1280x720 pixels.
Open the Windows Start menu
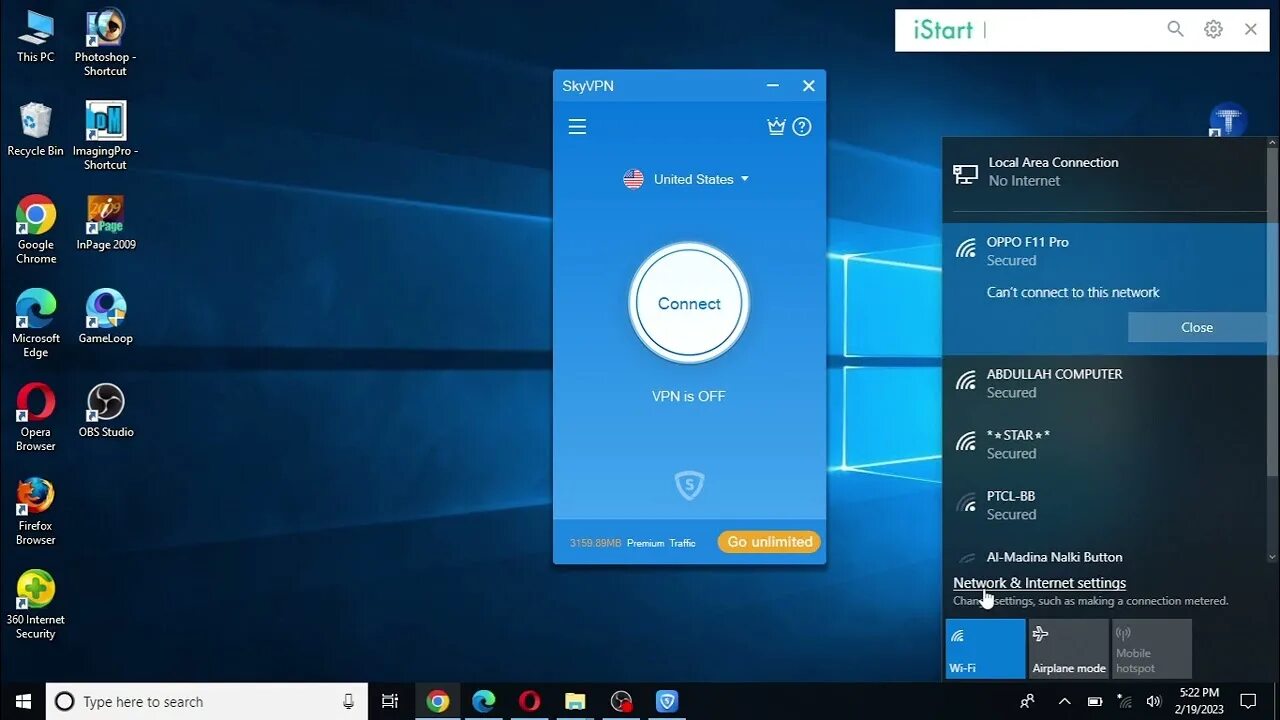pos(23,701)
